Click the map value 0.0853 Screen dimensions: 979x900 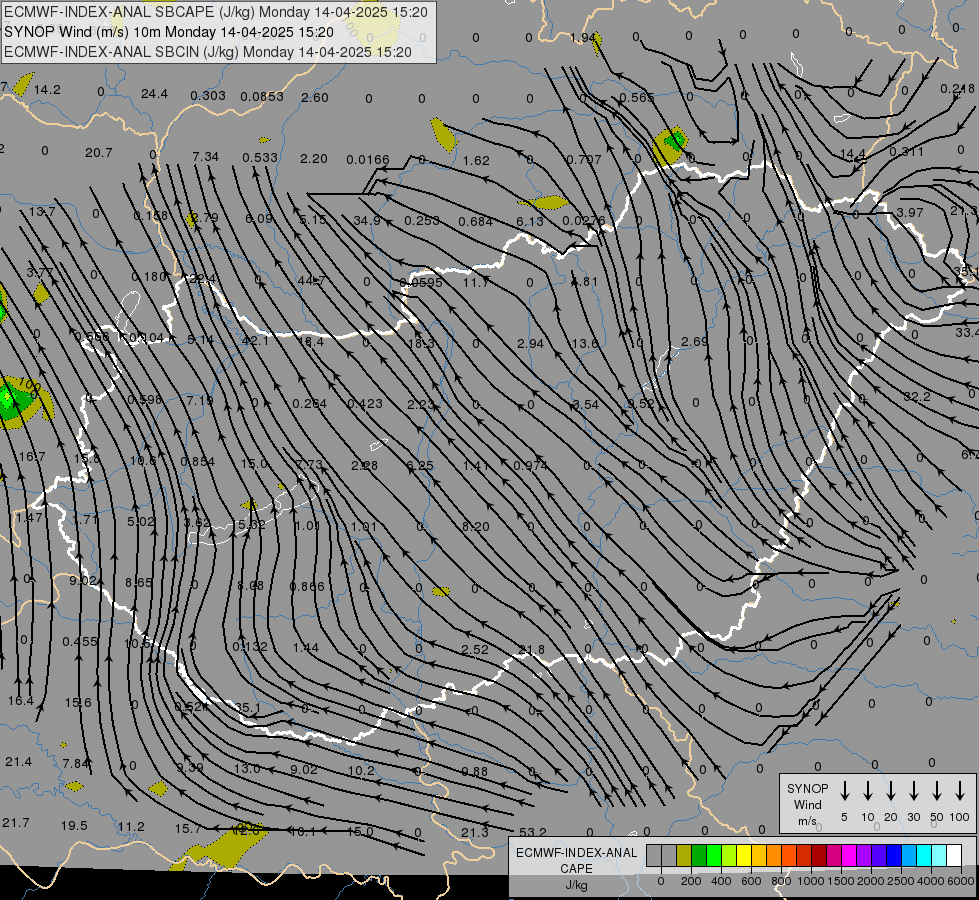pyautogui.click(x=262, y=97)
